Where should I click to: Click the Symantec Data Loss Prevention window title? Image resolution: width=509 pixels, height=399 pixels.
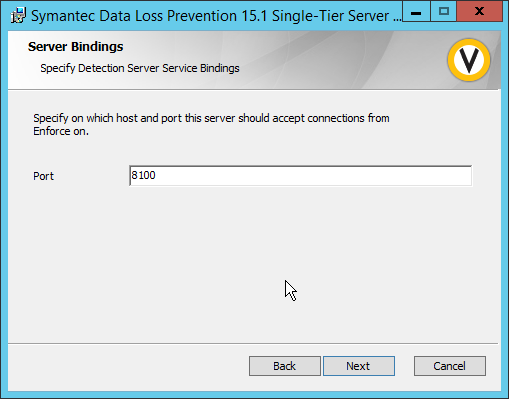(216, 16)
